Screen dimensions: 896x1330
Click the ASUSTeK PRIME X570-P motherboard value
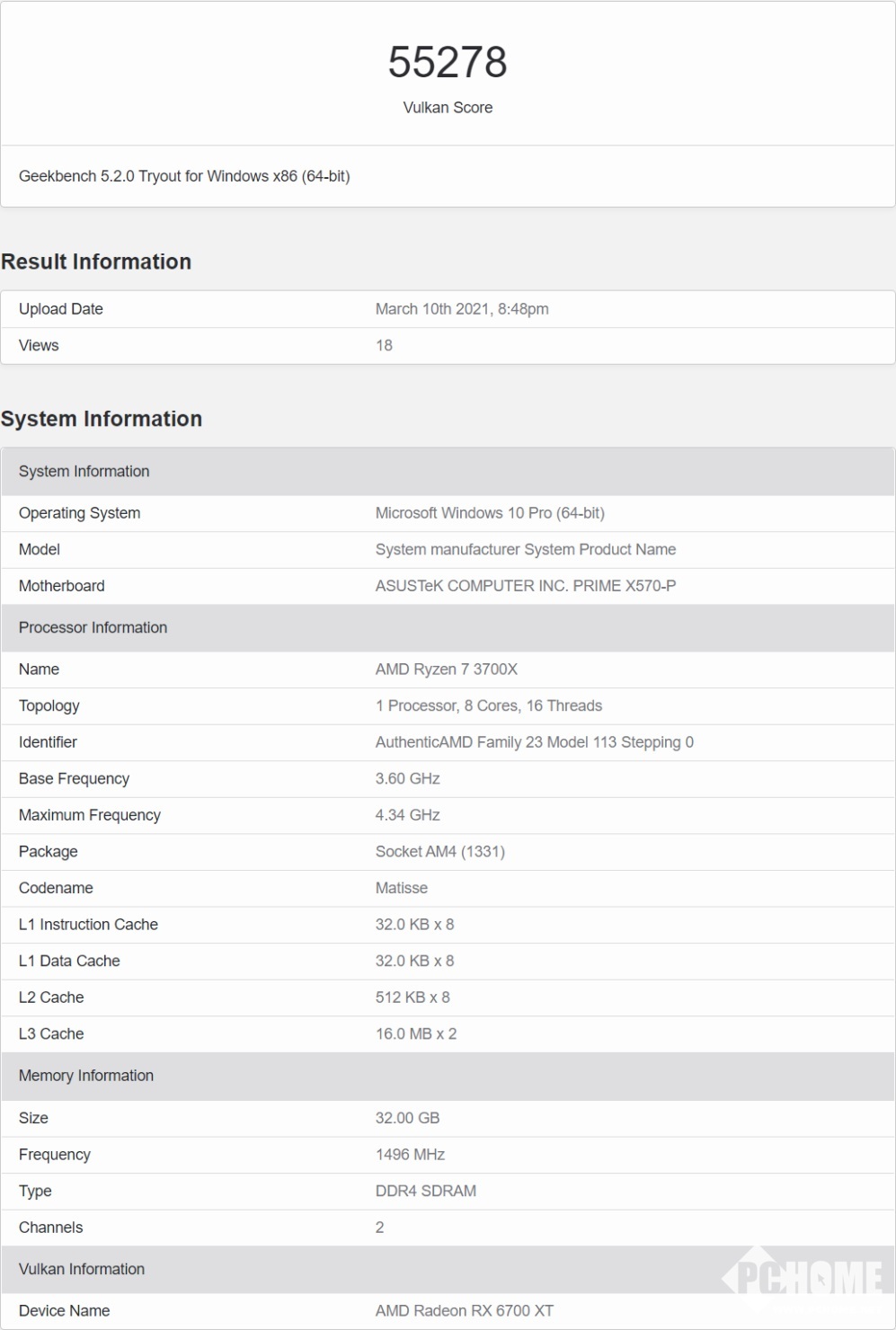click(x=526, y=586)
